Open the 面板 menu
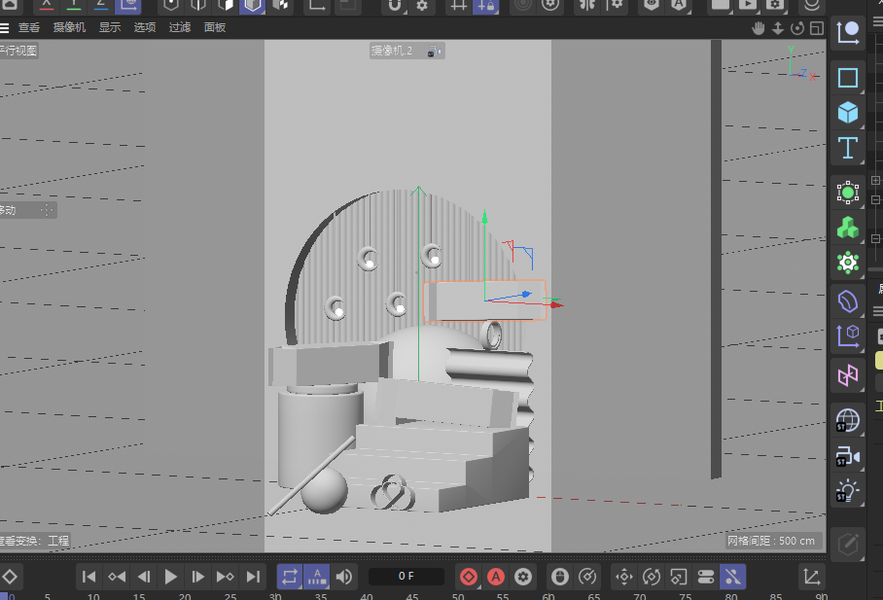 coord(215,27)
